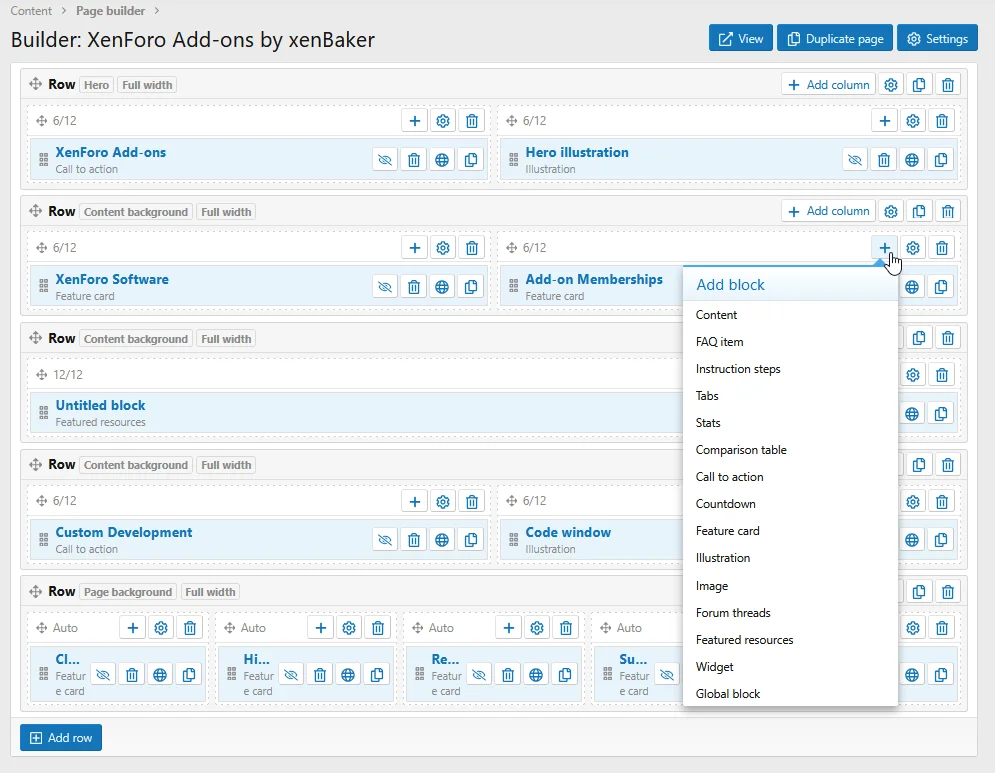Delete the XenForo Add-ons block
Image resolution: width=995 pixels, height=773 pixels.
[x=414, y=160]
